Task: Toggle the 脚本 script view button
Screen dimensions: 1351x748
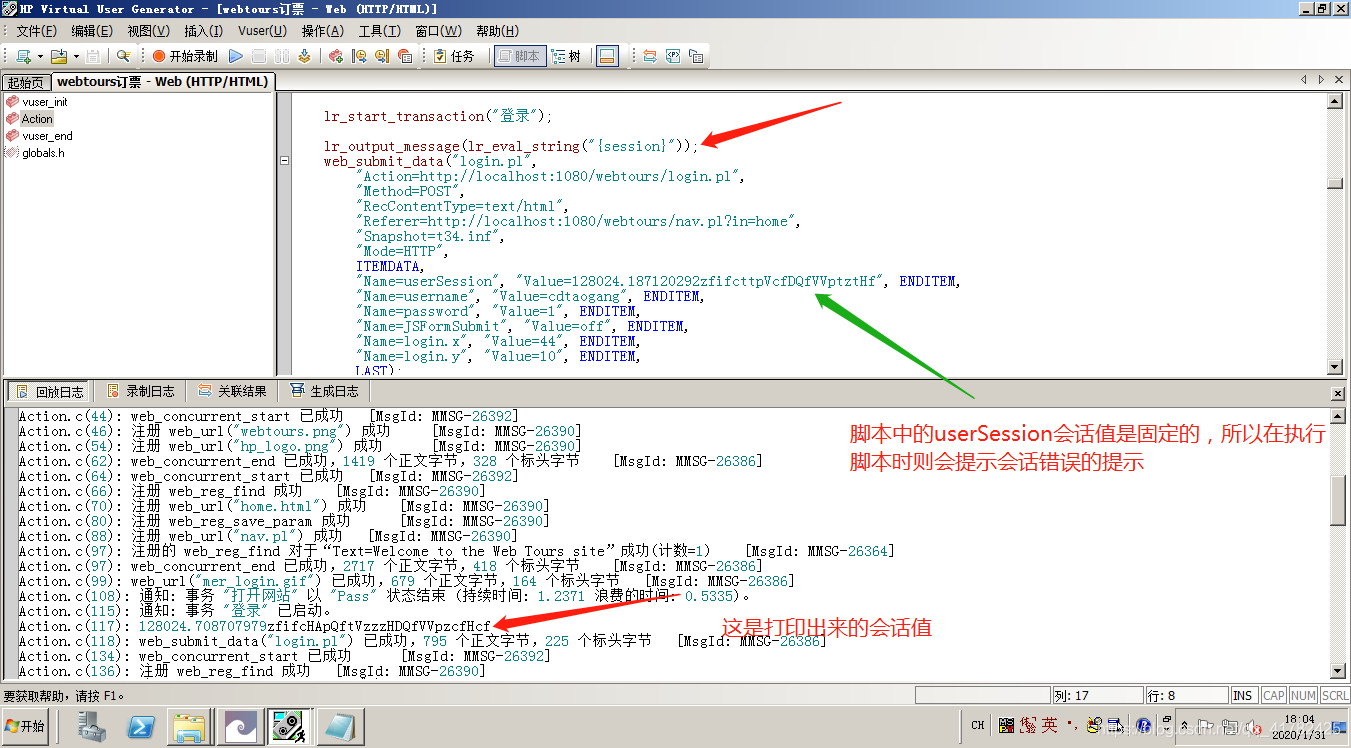Action: coord(519,56)
